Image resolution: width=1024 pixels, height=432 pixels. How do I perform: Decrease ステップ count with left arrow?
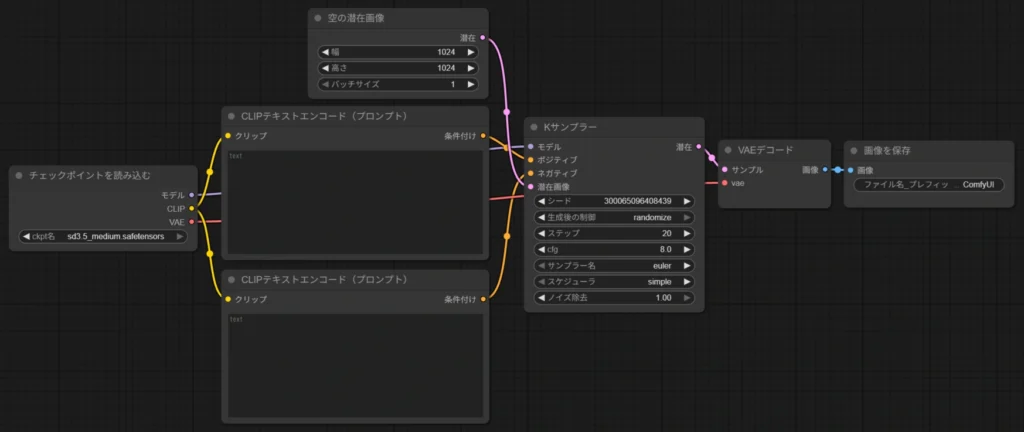click(541, 234)
